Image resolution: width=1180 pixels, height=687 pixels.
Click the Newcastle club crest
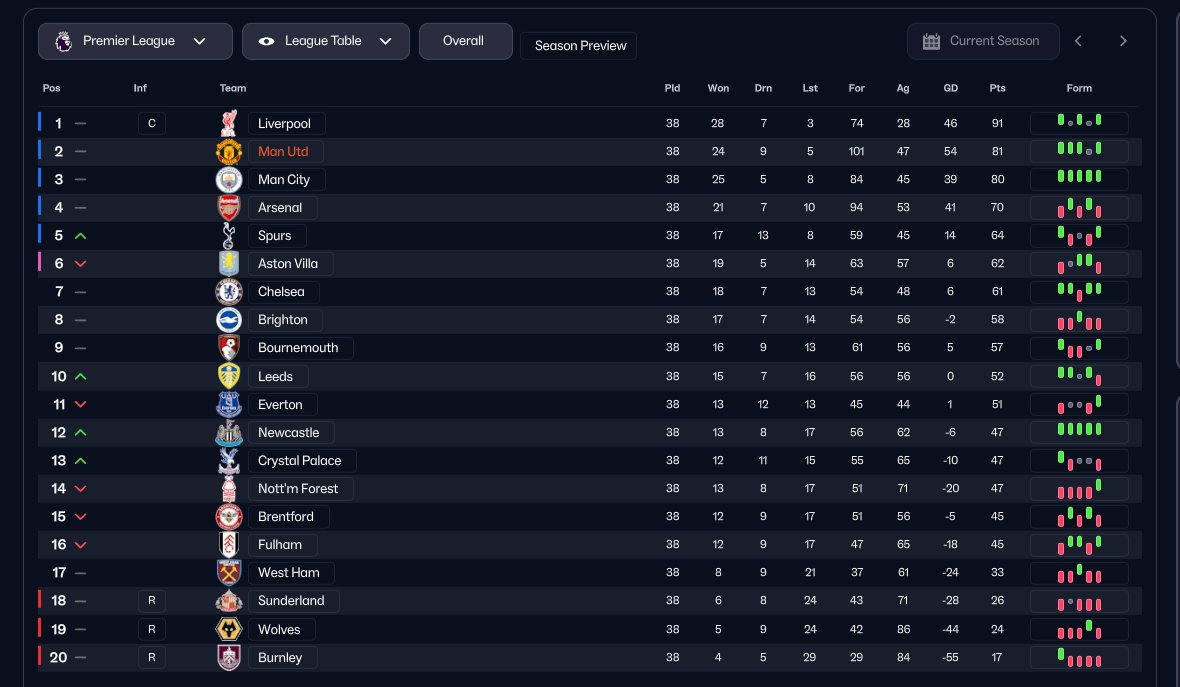230,433
